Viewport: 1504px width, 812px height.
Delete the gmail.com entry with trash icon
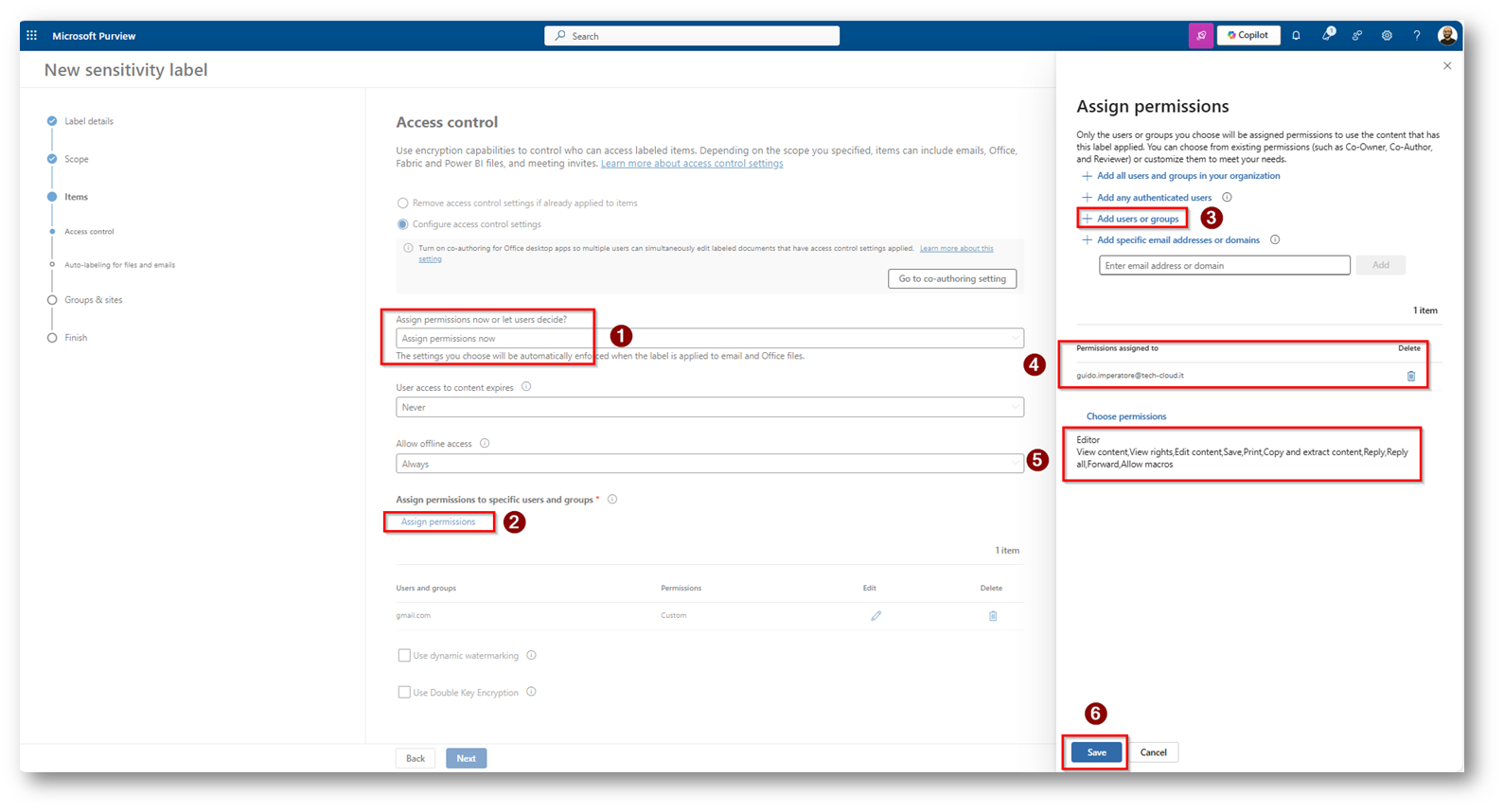tap(993, 616)
